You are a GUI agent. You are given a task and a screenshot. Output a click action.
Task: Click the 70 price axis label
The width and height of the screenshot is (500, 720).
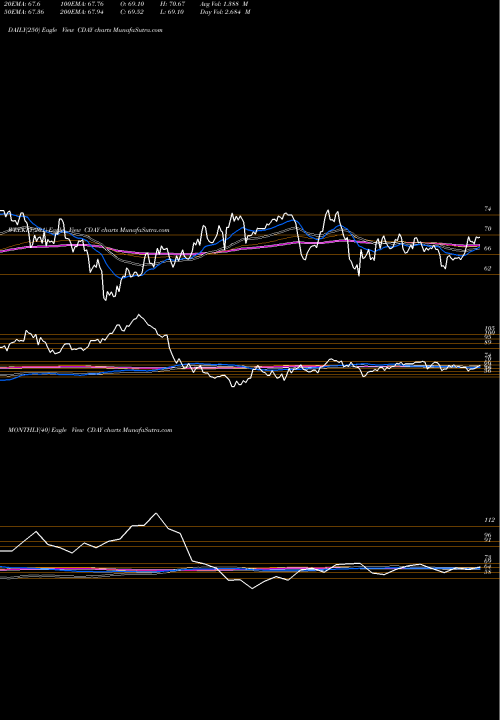click(x=488, y=229)
